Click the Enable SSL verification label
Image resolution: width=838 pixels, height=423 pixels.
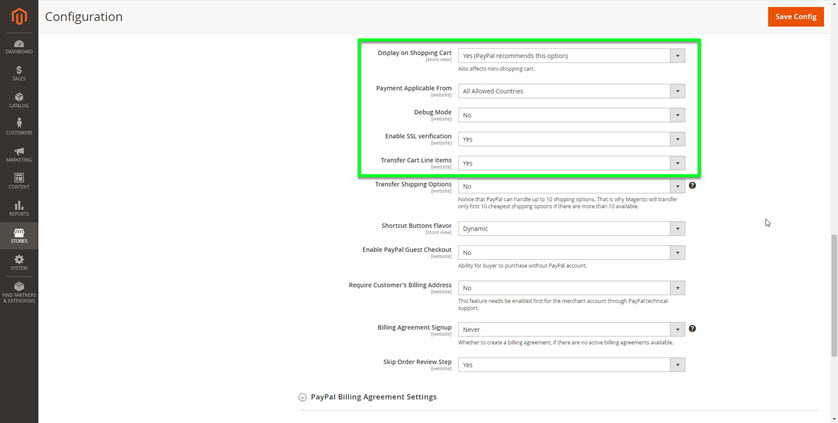[418, 136]
